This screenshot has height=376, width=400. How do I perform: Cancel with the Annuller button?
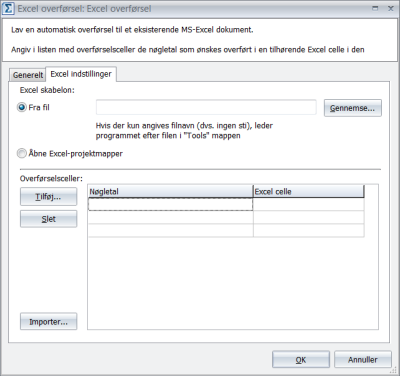coord(363,360)
